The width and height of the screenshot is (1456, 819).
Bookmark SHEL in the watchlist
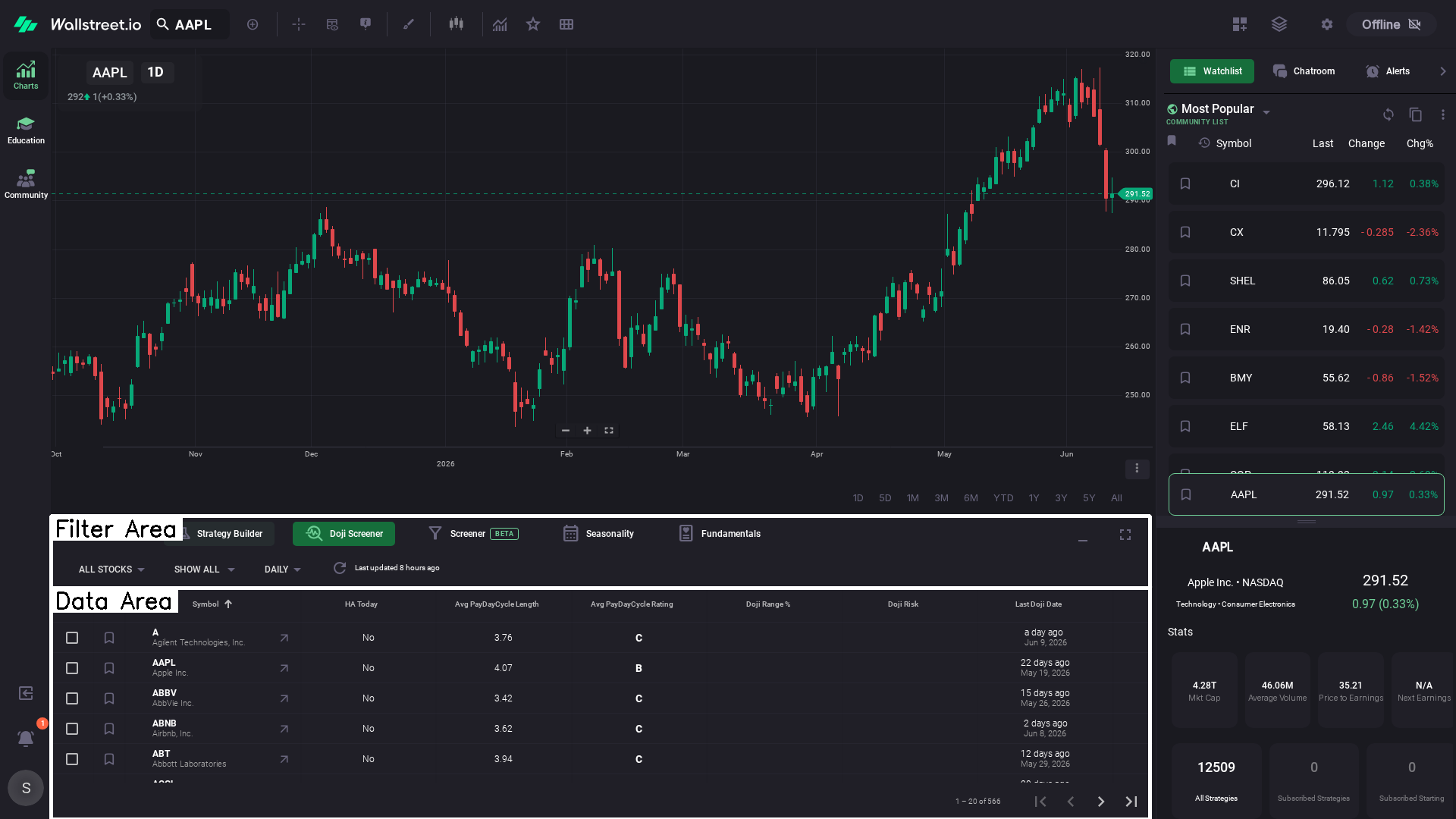coord(1185,281)
